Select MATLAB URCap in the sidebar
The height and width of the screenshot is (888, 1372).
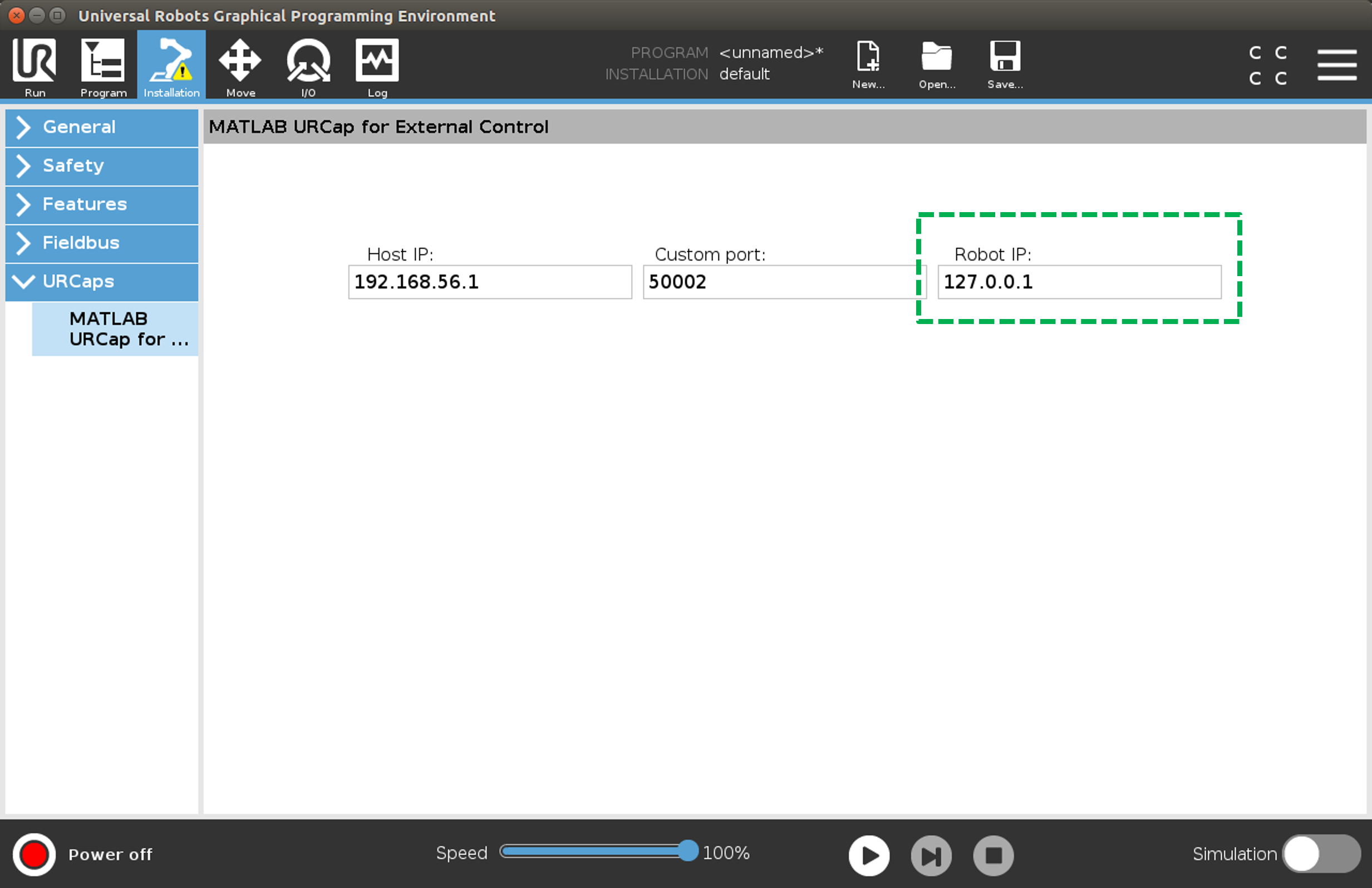point(115,328)
